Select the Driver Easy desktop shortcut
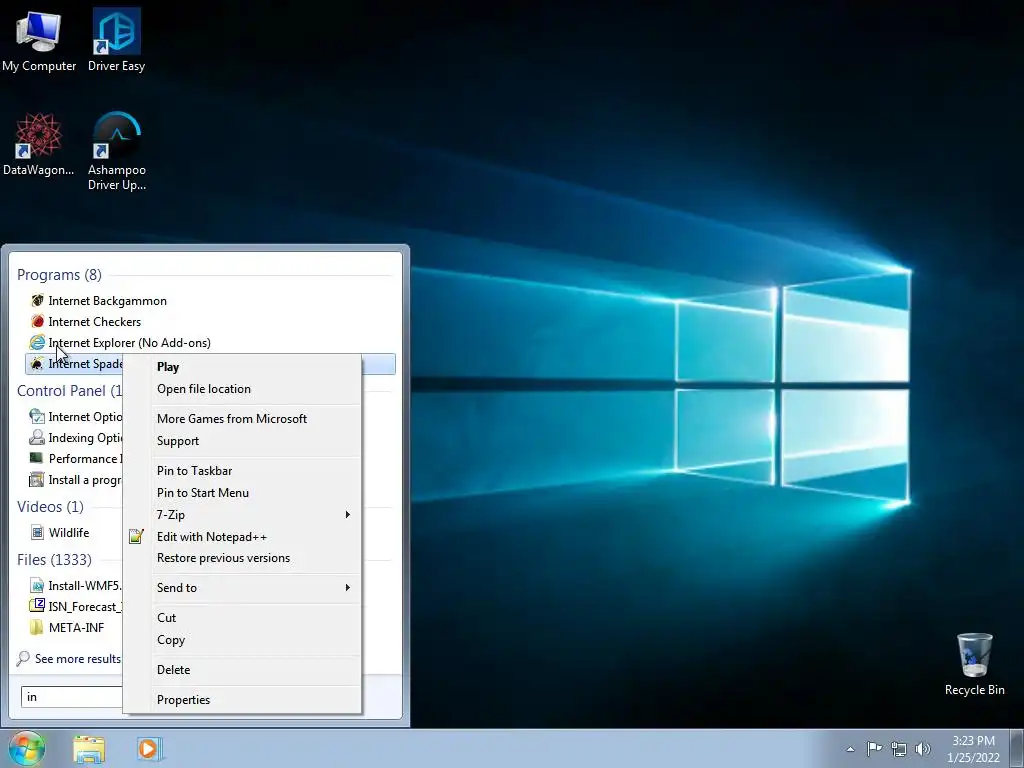The image size is (1024, 768). 116,40
